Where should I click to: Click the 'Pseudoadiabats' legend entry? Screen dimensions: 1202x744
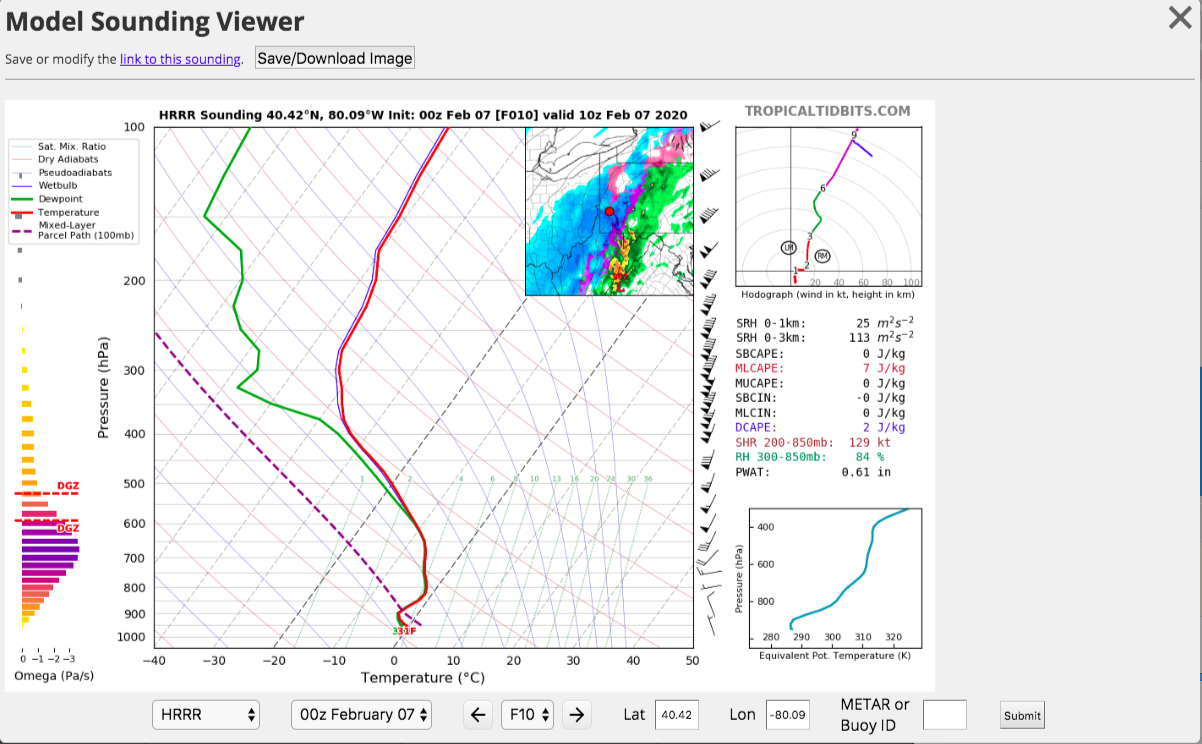pyautogui.click(x=75, y=173)
